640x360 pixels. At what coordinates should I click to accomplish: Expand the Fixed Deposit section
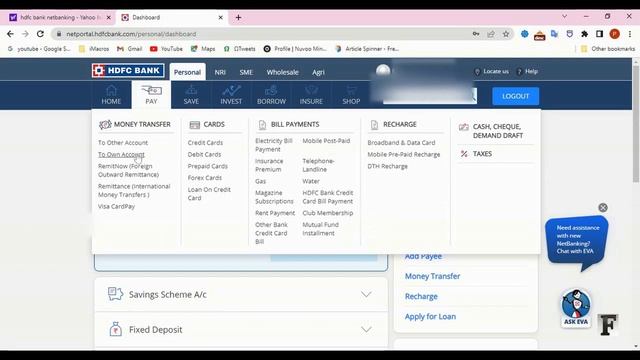click(366, 329)
